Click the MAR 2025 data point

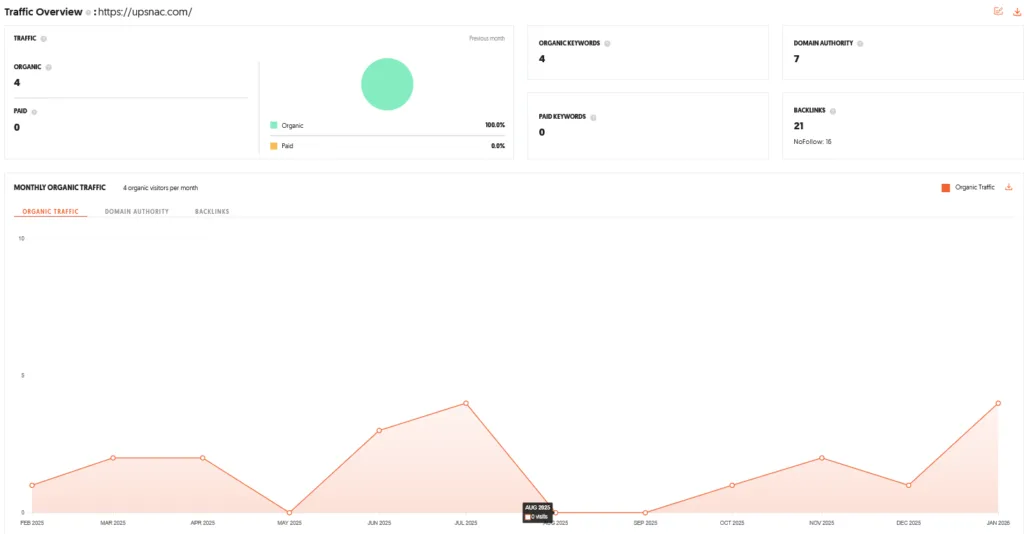(113, 458)
